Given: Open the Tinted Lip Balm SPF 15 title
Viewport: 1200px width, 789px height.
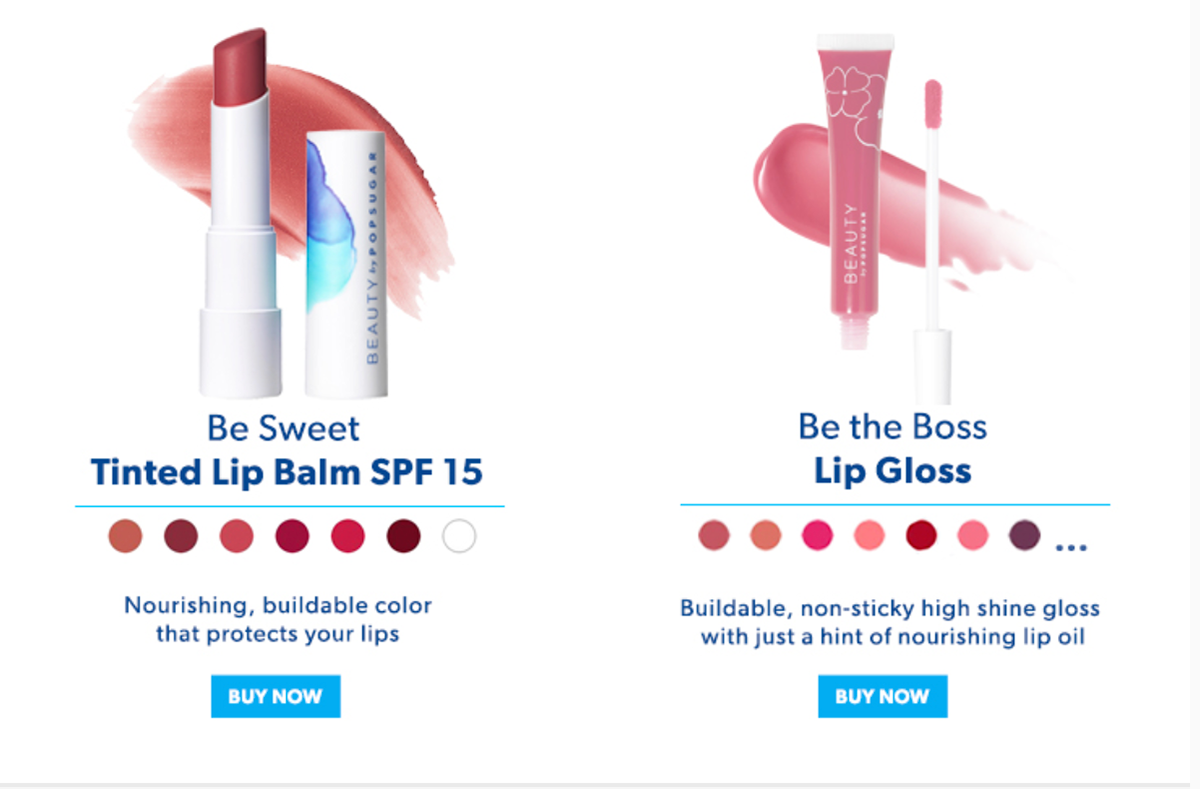Looking at the screenshot, I should coord(286,471).
